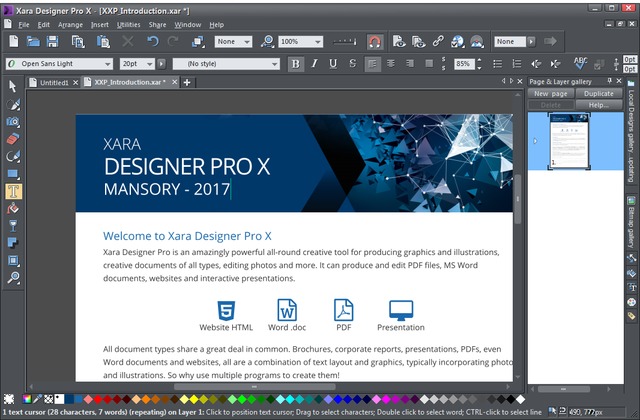Select the Fill tool

13,209
